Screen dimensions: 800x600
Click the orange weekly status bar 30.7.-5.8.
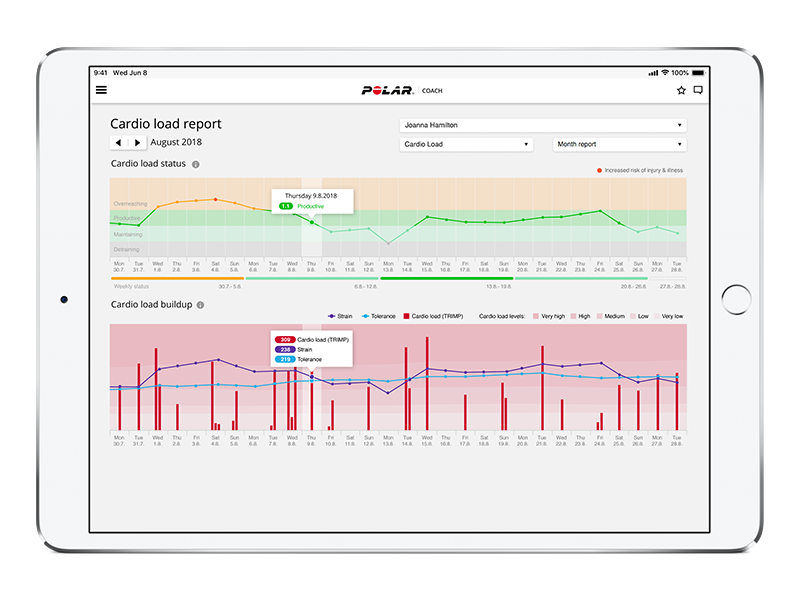pos(177,279)
